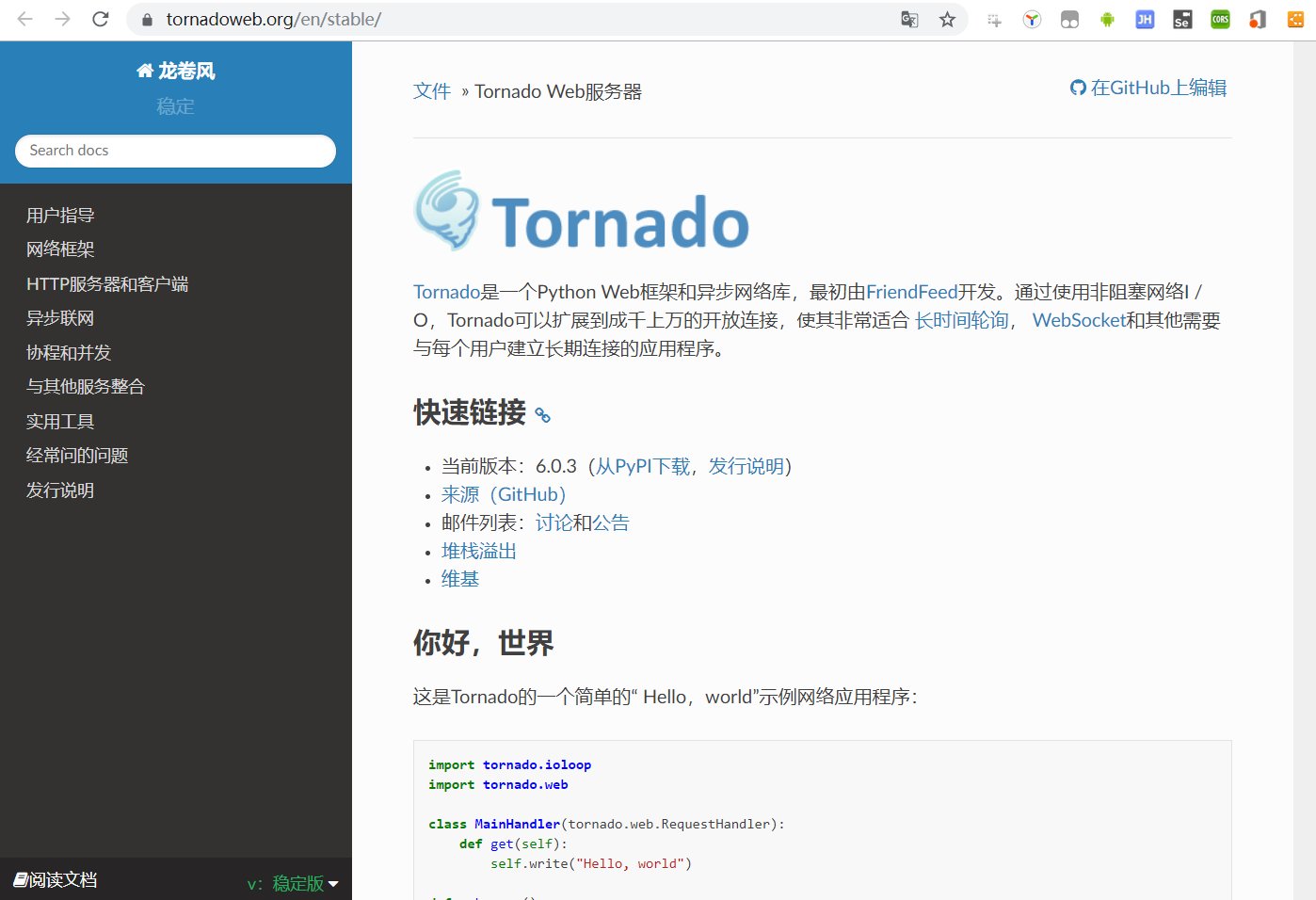Screen dimensions: 1316x900
Task: Bookmark this page with star icon
Action: tap(947, 19)
